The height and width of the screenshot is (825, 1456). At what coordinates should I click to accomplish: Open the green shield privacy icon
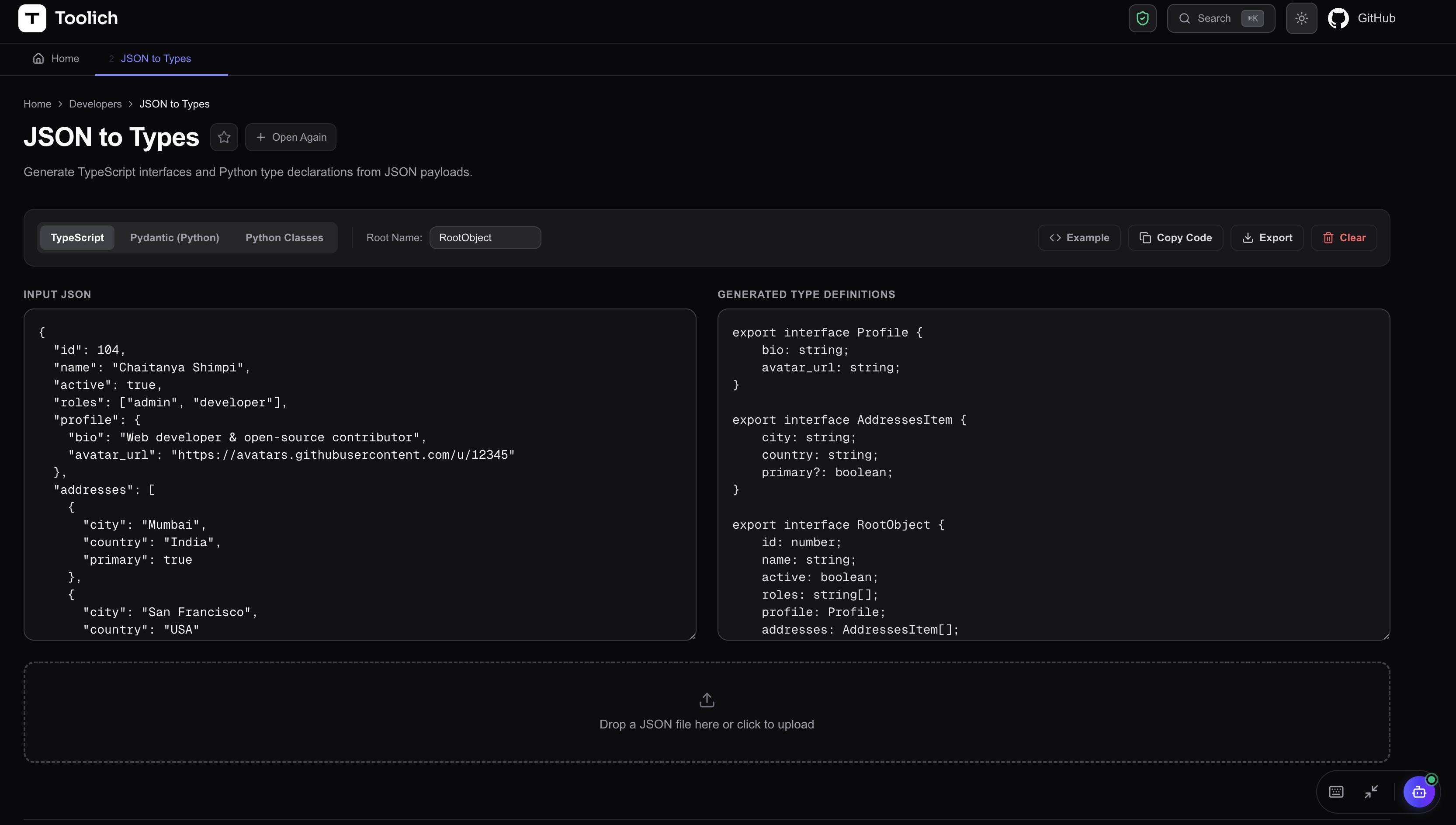[x=1142, y=18]
